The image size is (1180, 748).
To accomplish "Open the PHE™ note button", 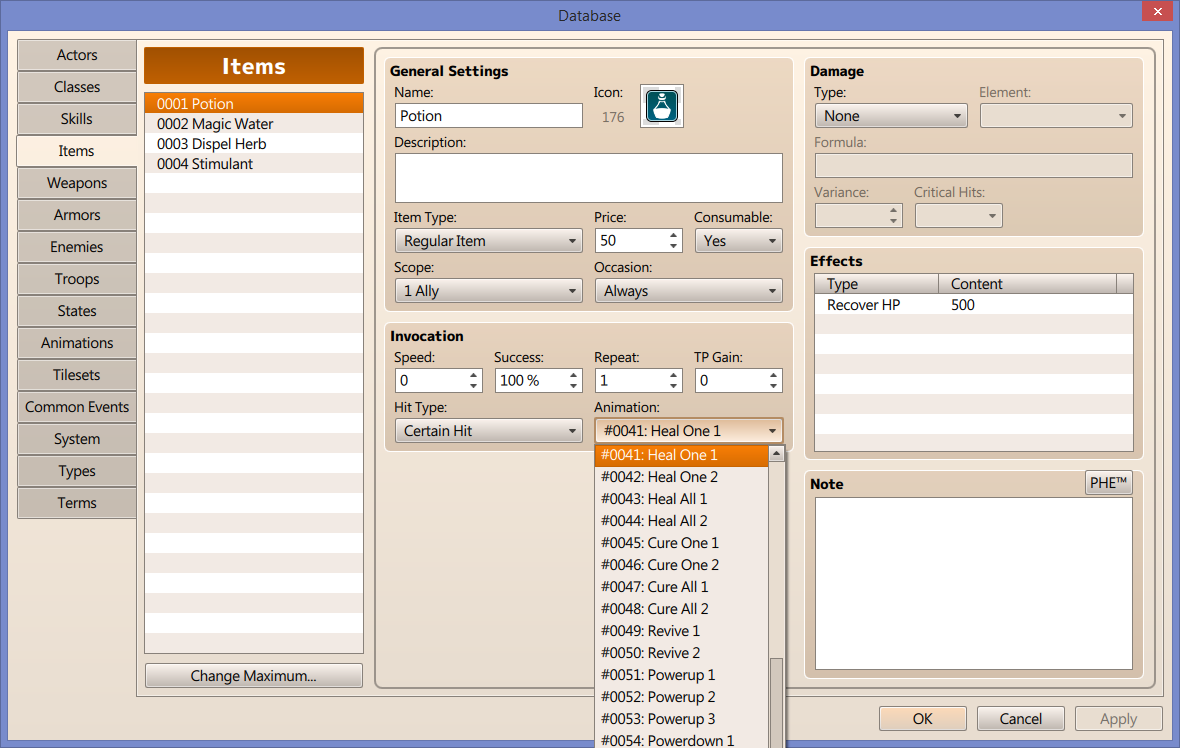I will pyautogui.click(x=1109, y=482).
